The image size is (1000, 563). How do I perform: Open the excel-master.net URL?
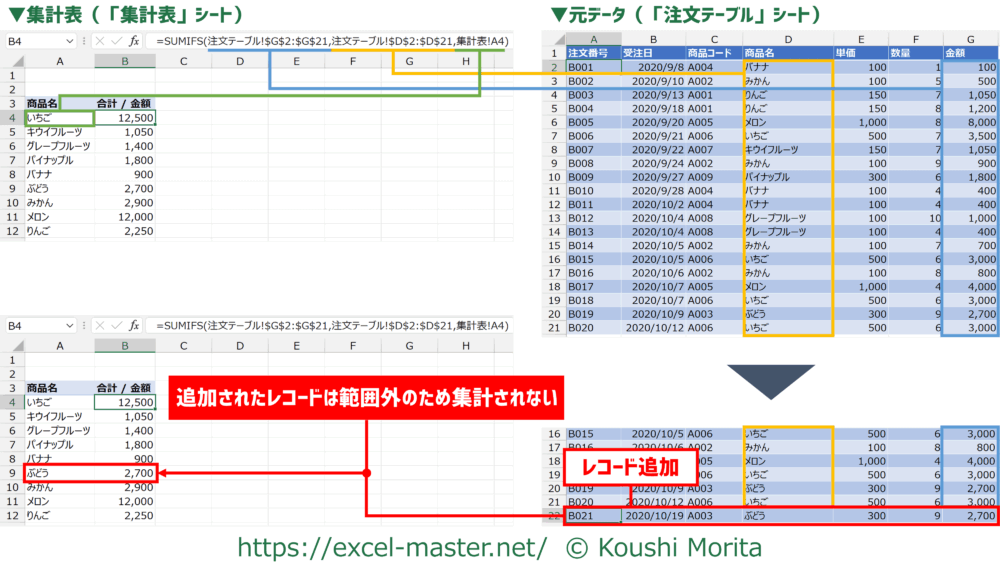pos(391,546)
